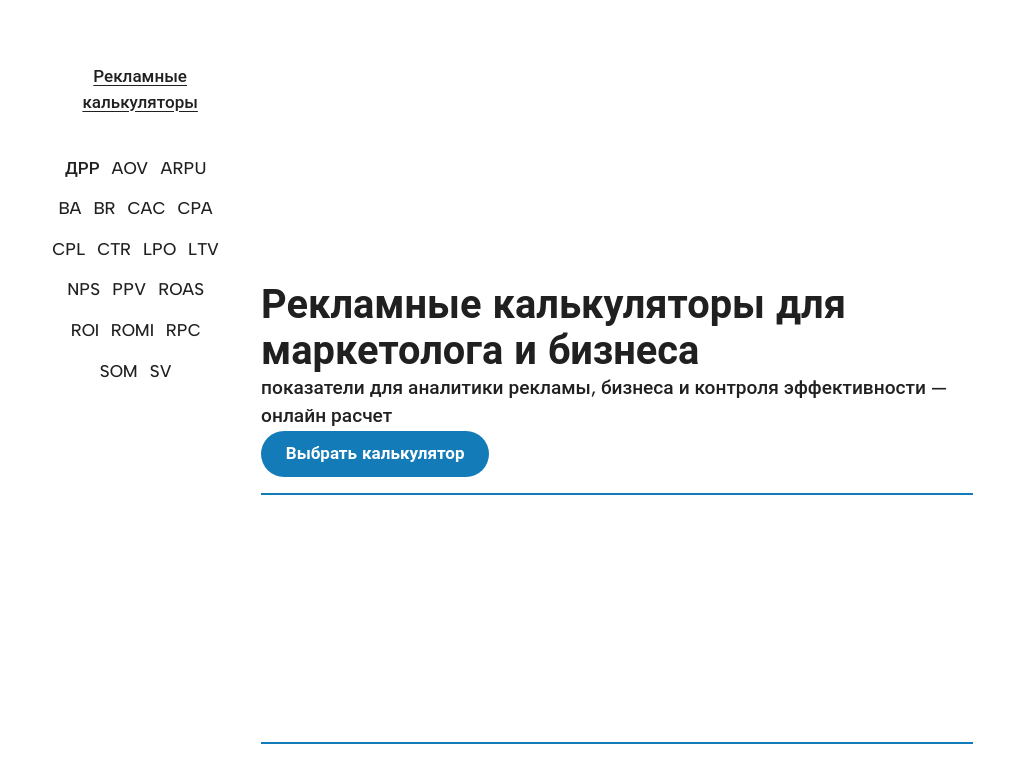Screen dimensions: 1024x768
Task: Open the ARPU calculator link
Action: [x=184, y=168]
